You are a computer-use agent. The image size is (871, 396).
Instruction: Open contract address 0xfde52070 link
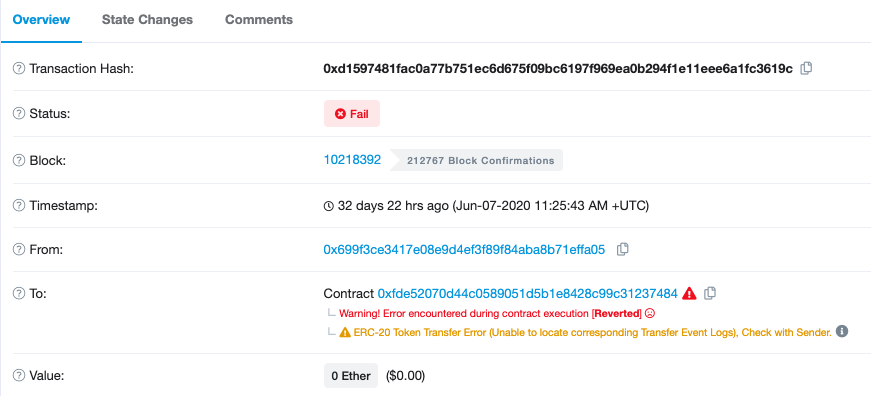528,293
